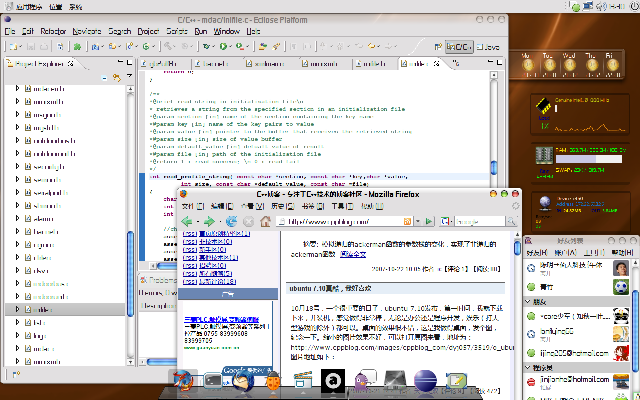Click the Firefox Reload icon

point(233,221)
